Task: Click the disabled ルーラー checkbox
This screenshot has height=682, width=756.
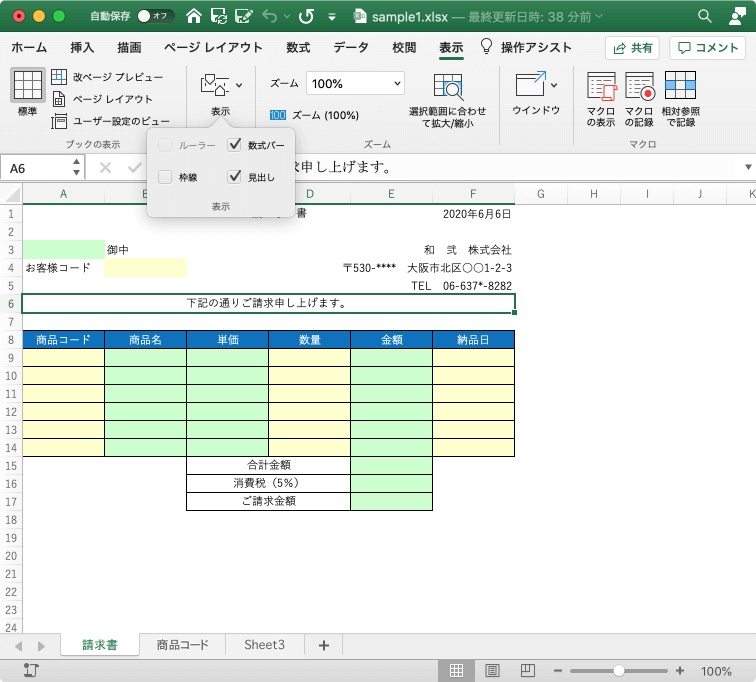Action: click(x=165, y=145)
